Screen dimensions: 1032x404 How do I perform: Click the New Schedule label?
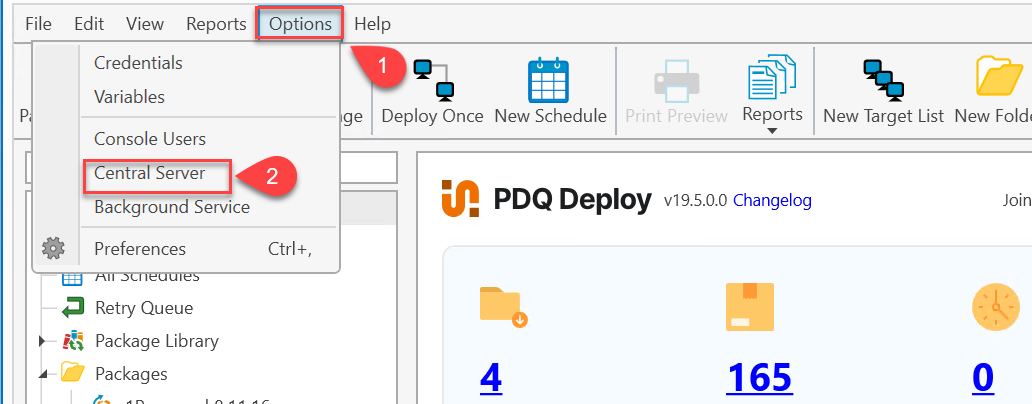click(550, 116)
